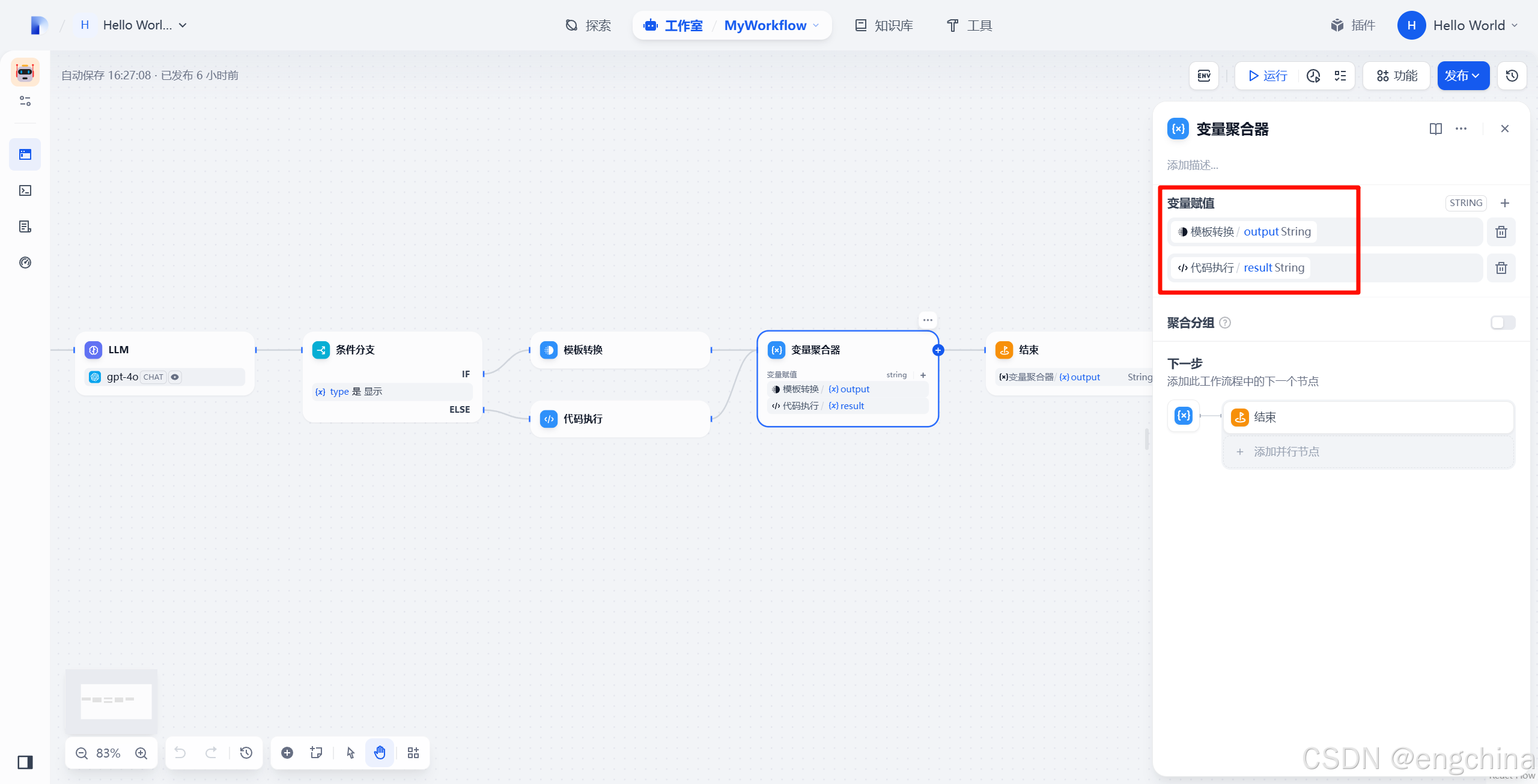Delete the 模板转换 output variable row
The width and height of the screenshot is (1538, 784).
[x=1501, y=232]
